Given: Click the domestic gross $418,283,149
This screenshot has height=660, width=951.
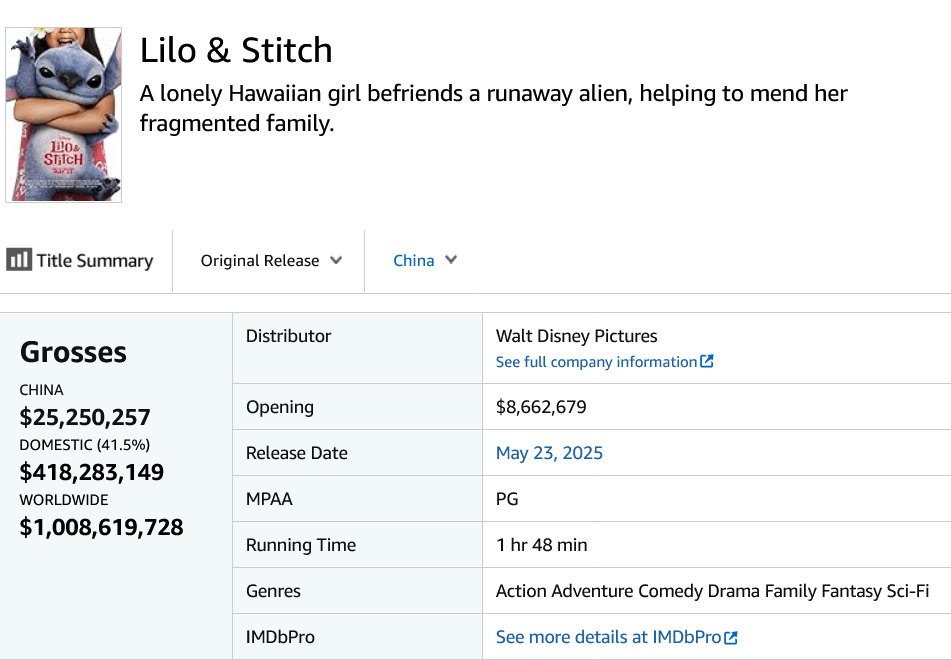Looking at the screenshot, I should [92, 472].
